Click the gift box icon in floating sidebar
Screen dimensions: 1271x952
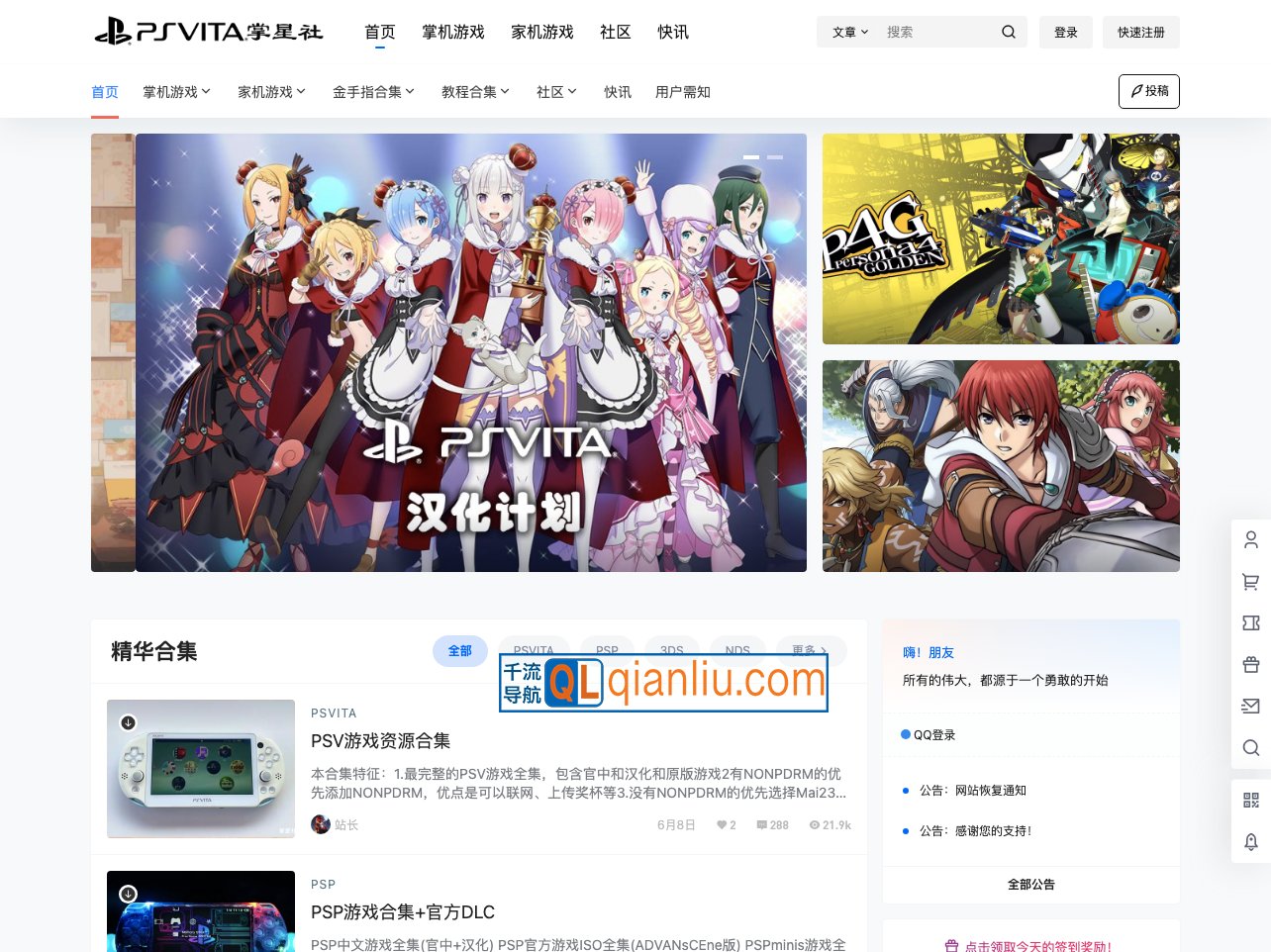coord(1251,664)
